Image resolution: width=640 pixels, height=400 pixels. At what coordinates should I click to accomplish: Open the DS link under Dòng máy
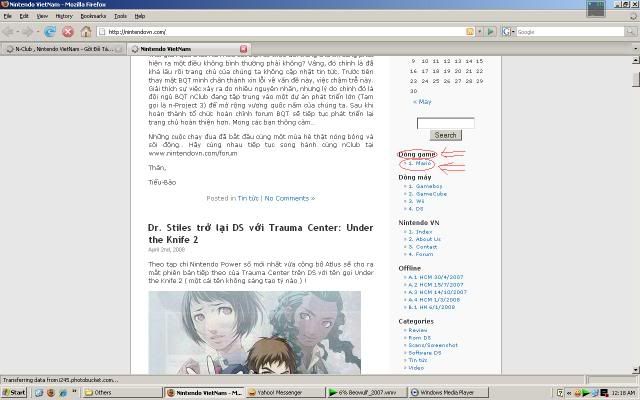pyautogui.click(x=416, y=209)
